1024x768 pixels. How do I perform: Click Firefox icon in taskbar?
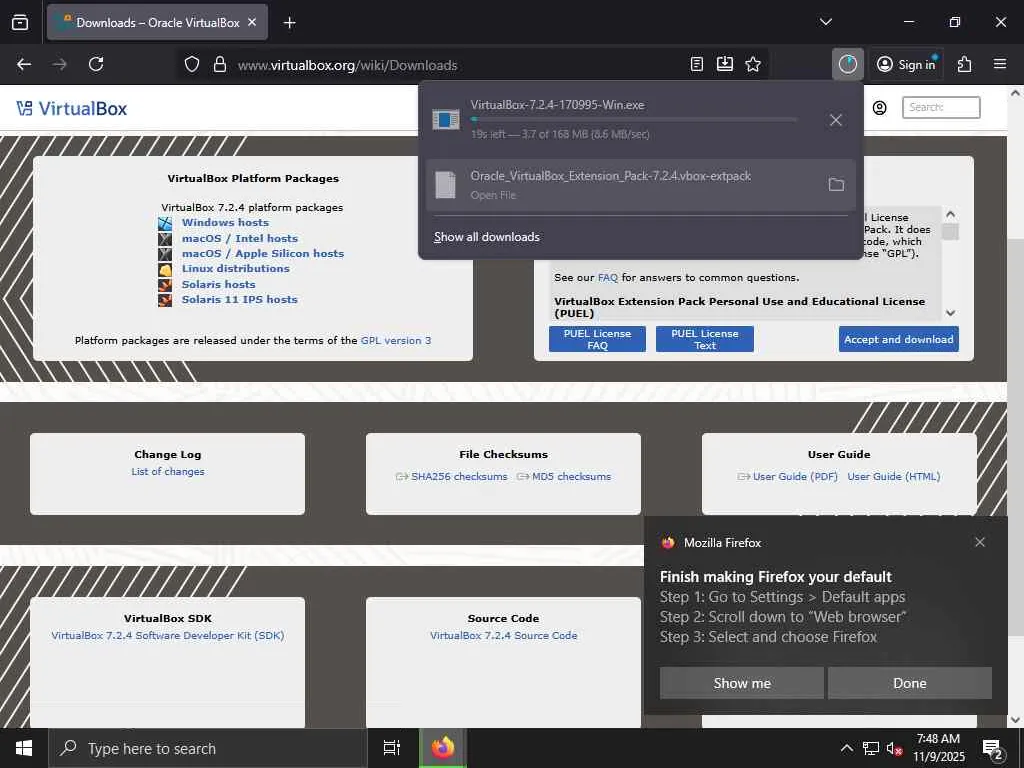[443, 748]
